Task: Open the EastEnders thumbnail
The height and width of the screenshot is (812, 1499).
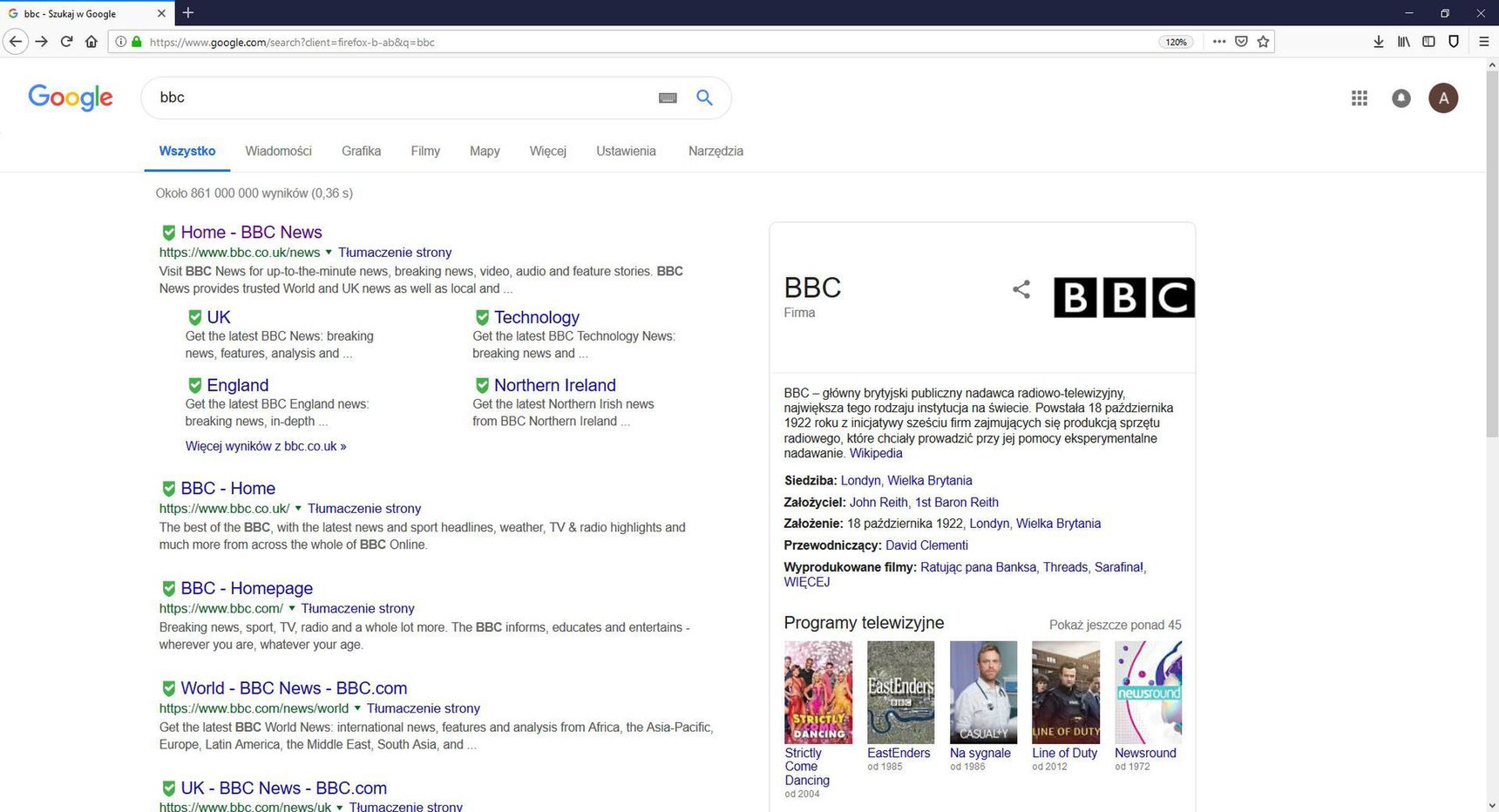Action: (x=900, y=693)
